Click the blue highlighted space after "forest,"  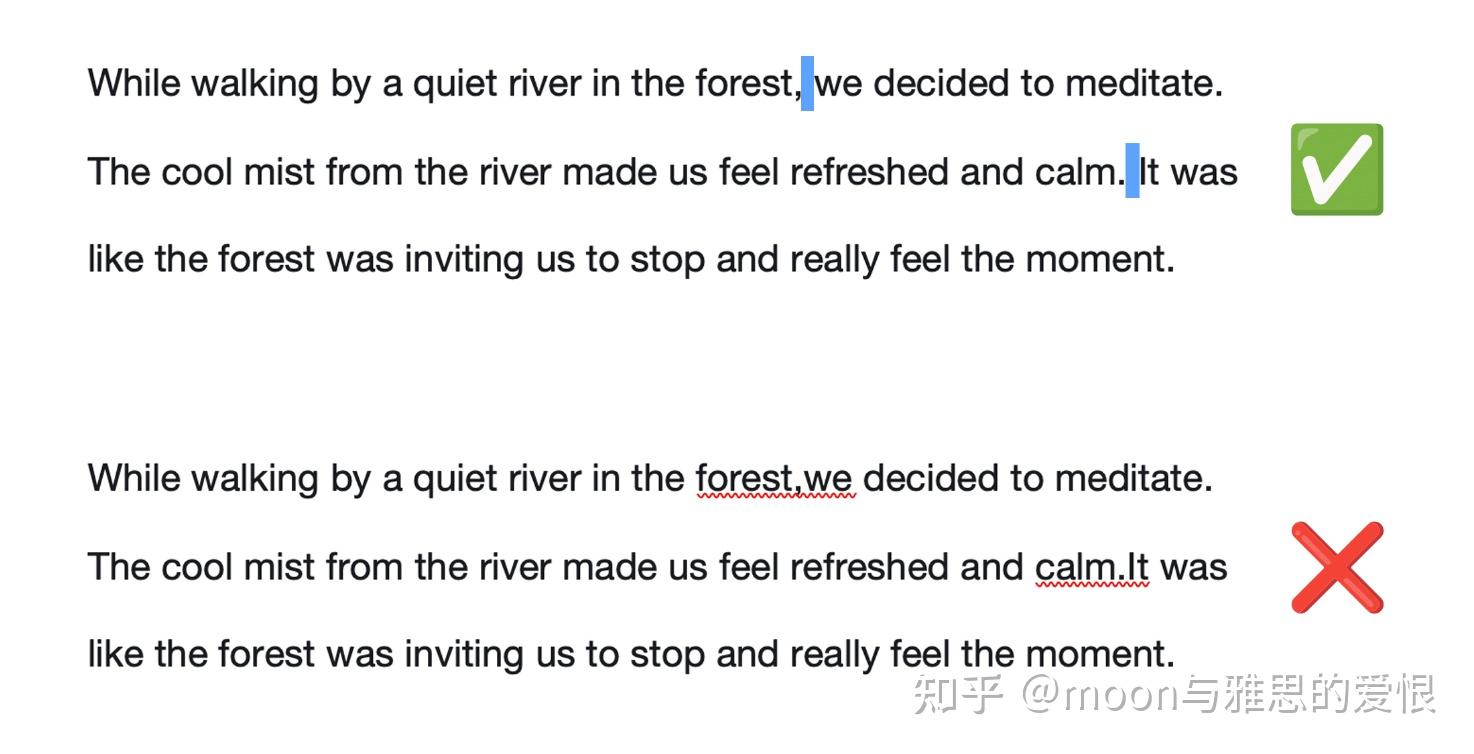(807, 84)
